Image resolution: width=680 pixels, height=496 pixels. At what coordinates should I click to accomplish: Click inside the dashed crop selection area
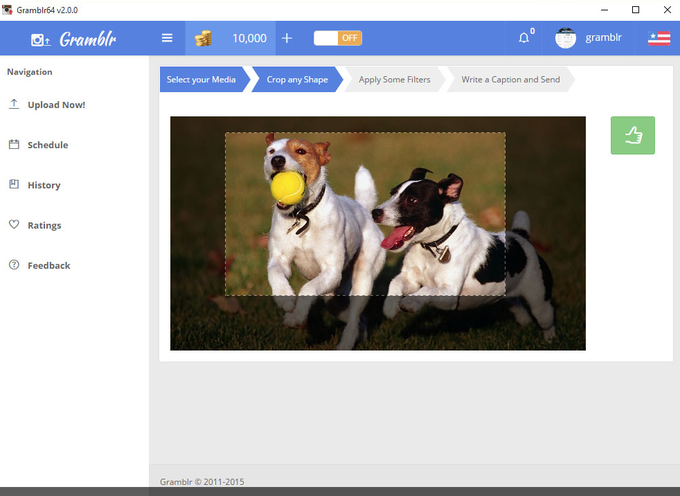coord(365,214)
